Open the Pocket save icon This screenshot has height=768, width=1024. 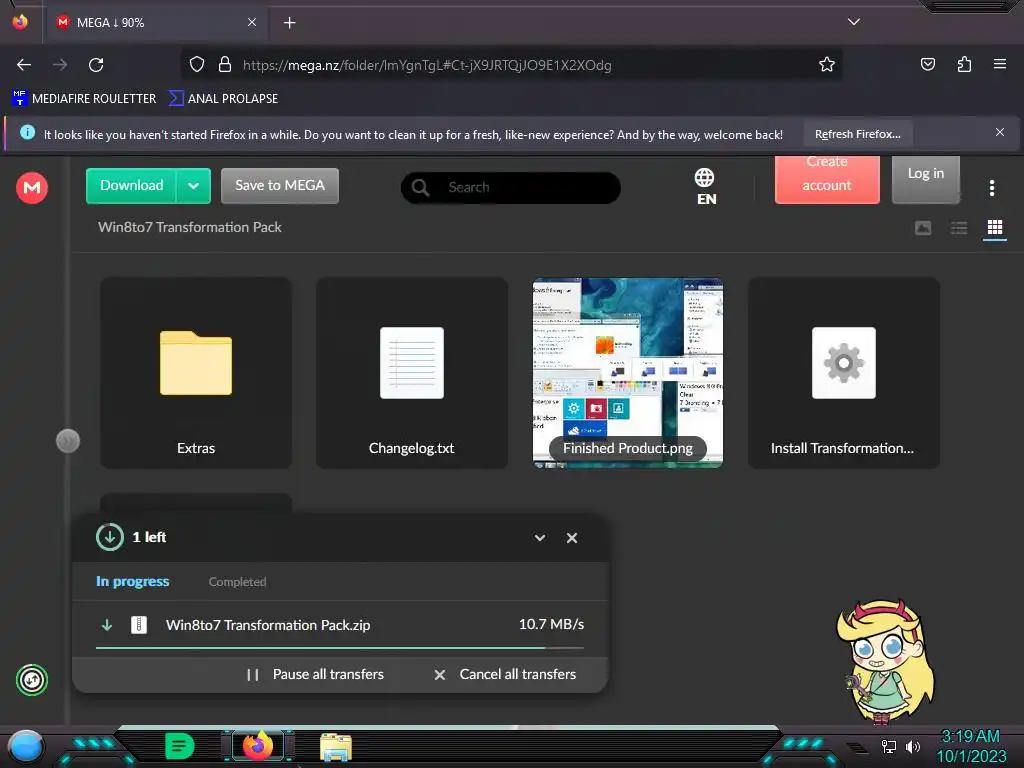[x=927, y=64]
